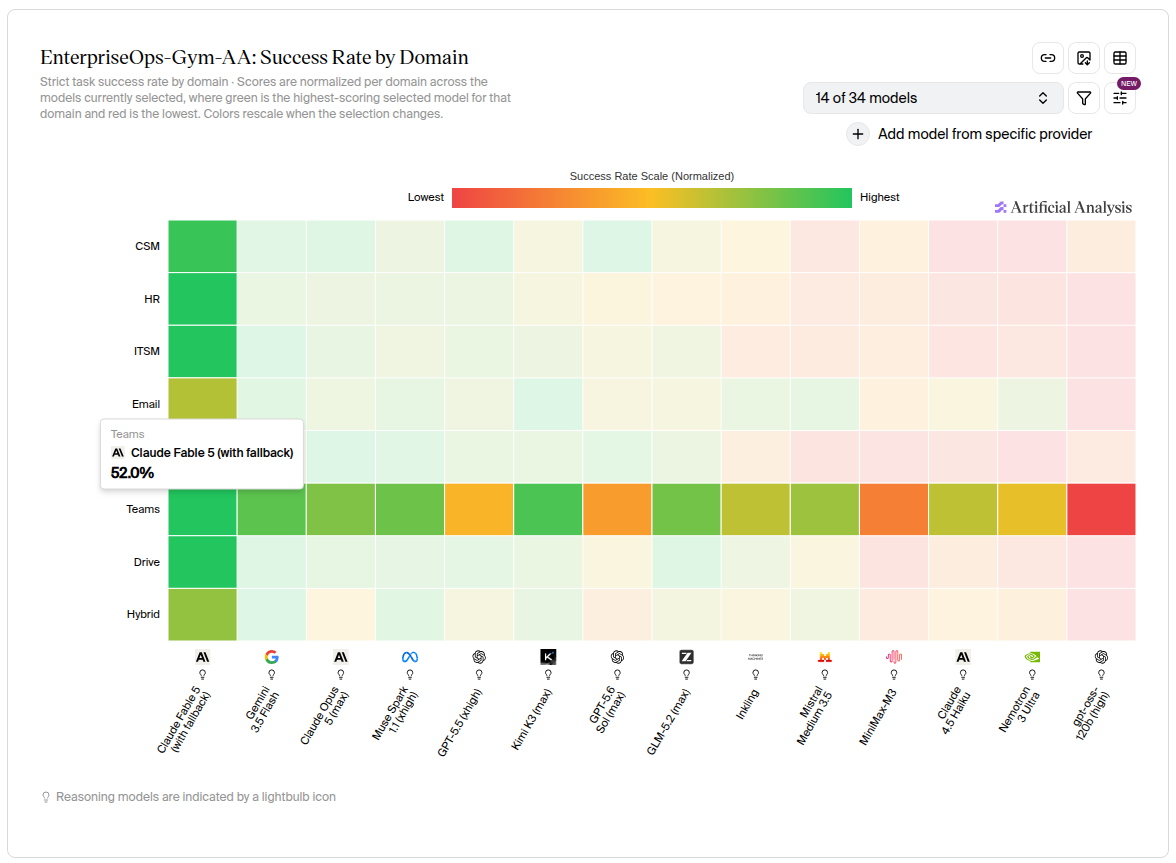Image resolution: width=1176 pixels, height=863 pixels.
Task: Click the MiniMax logo above MiniMax-M3
Action: click(894, 657)
